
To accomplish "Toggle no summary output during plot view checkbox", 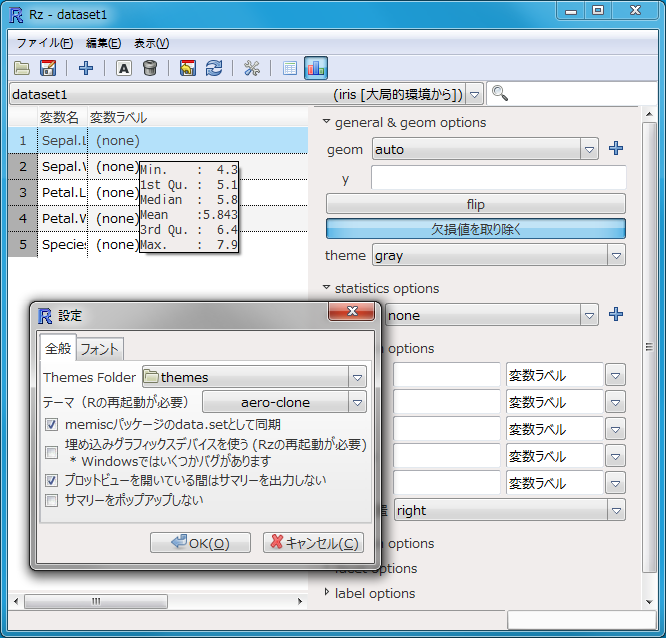I will pos(51,480).
